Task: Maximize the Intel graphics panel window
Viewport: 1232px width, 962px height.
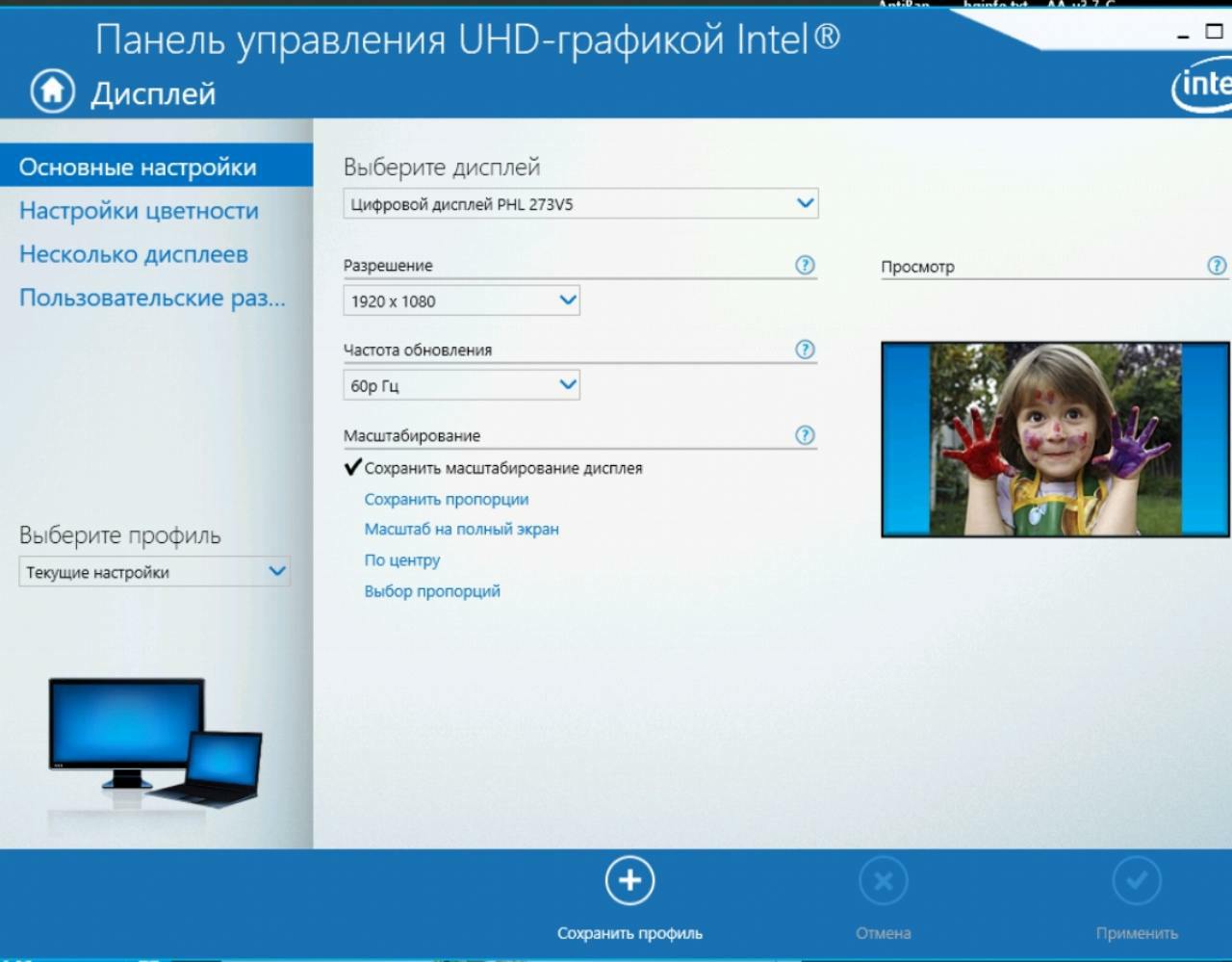Action: pyautogui.click(x=1214, y=32)
